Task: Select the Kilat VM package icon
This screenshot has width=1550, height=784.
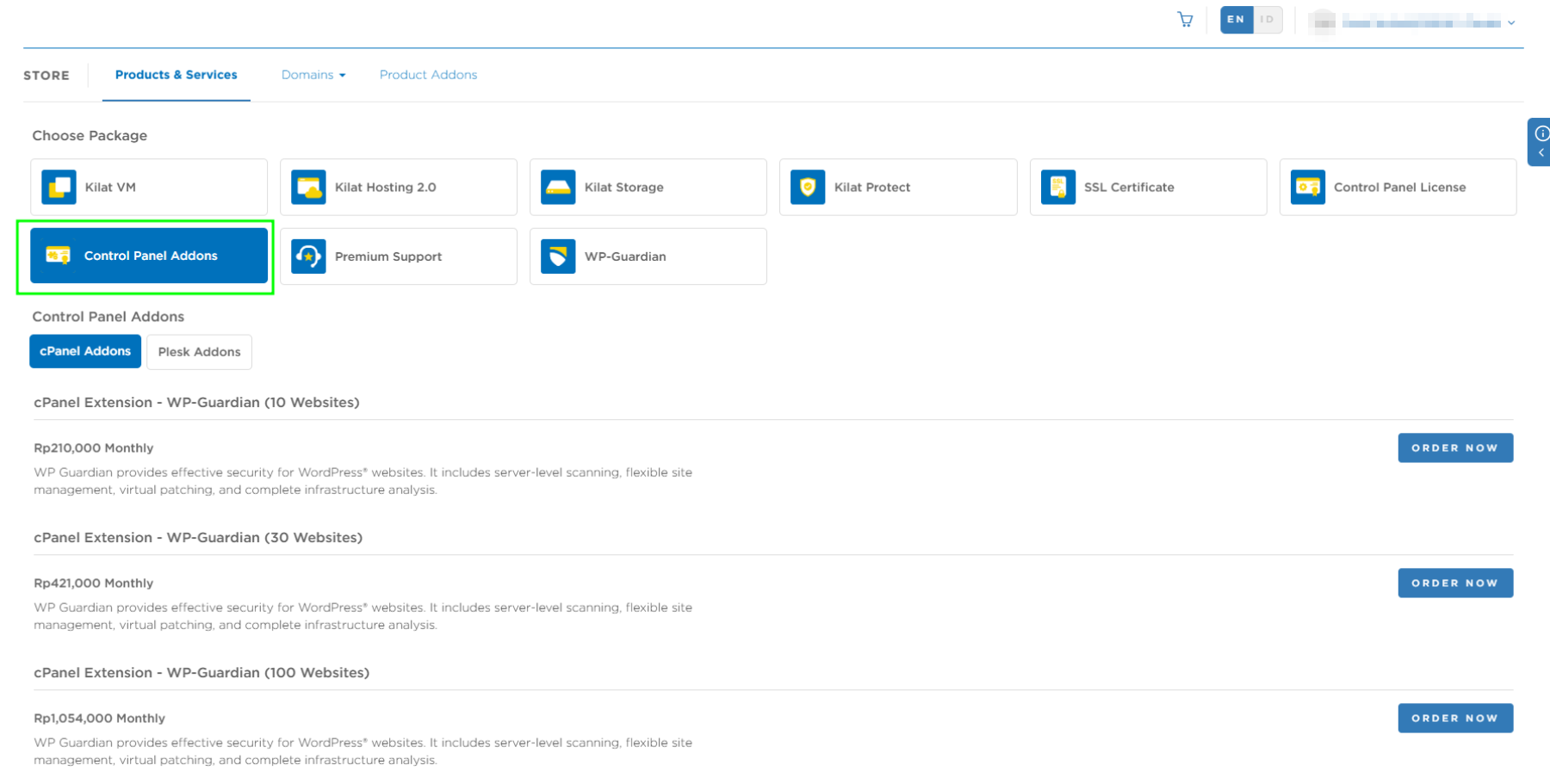Action: 58,187
